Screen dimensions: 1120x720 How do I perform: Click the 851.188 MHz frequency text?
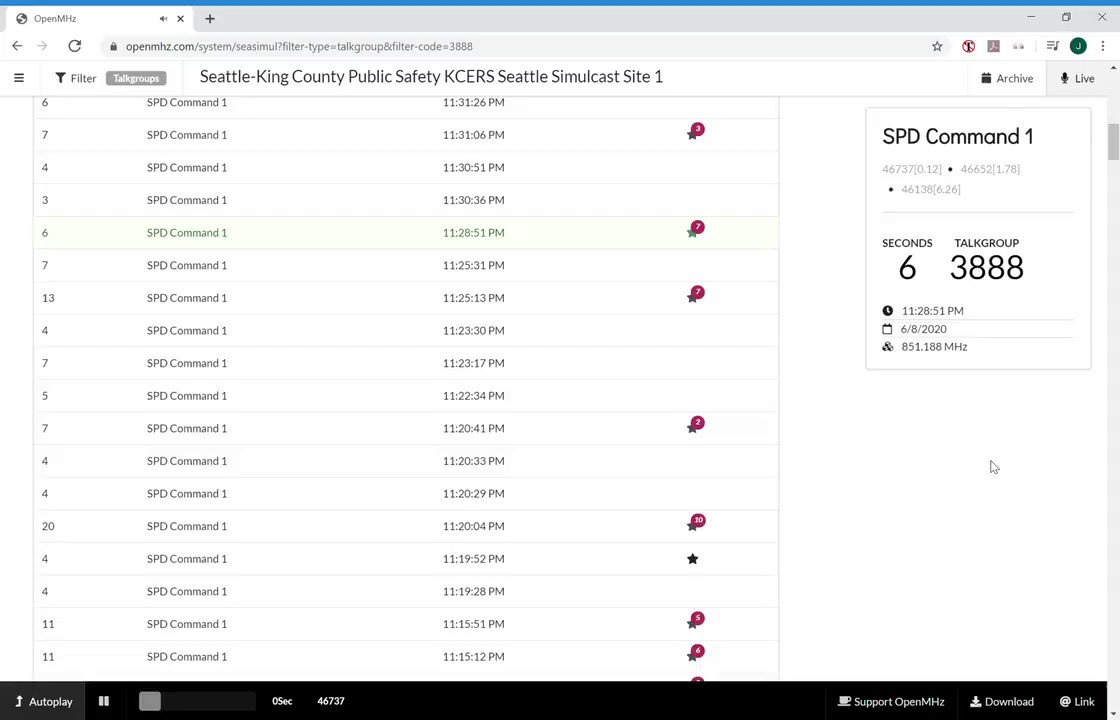pyautogui.click(x=934, y=346)
